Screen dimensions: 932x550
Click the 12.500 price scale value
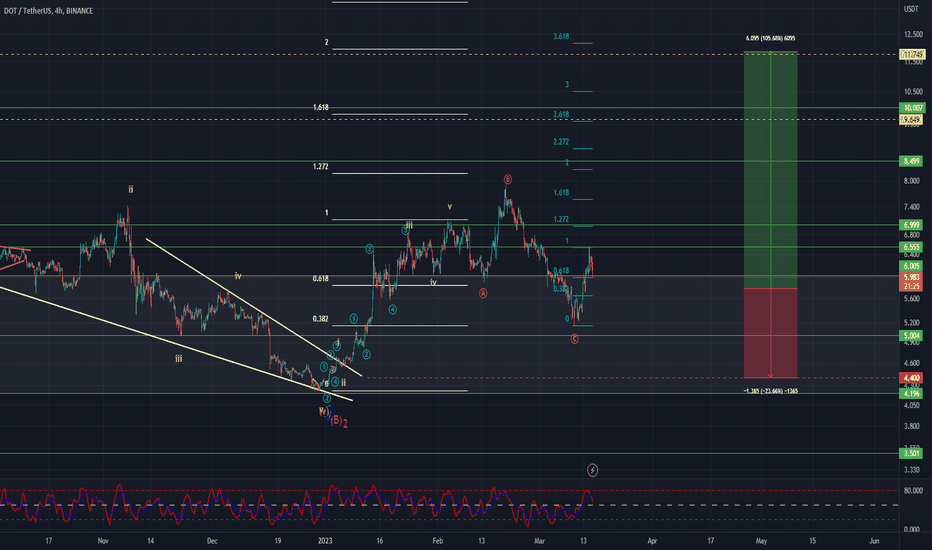tap(913, 34)
